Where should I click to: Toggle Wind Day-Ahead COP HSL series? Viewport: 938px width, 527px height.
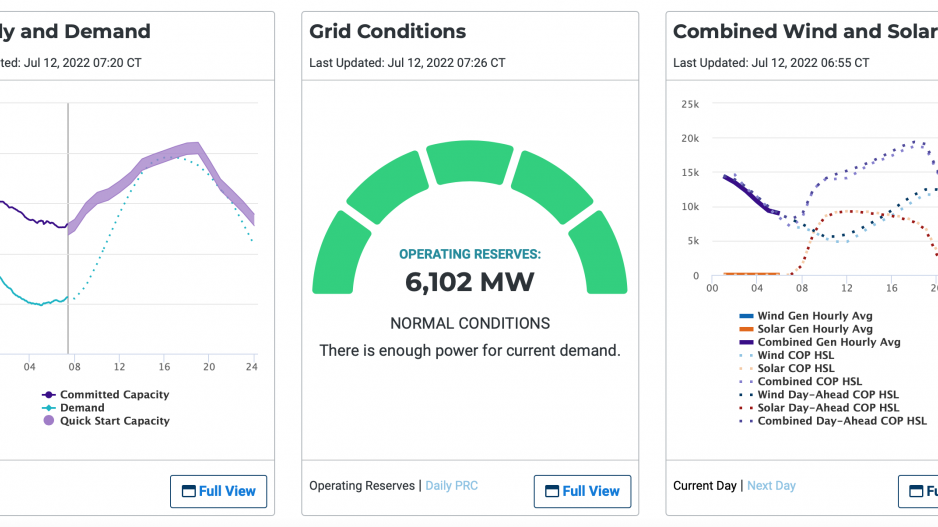tap(819, 395)
